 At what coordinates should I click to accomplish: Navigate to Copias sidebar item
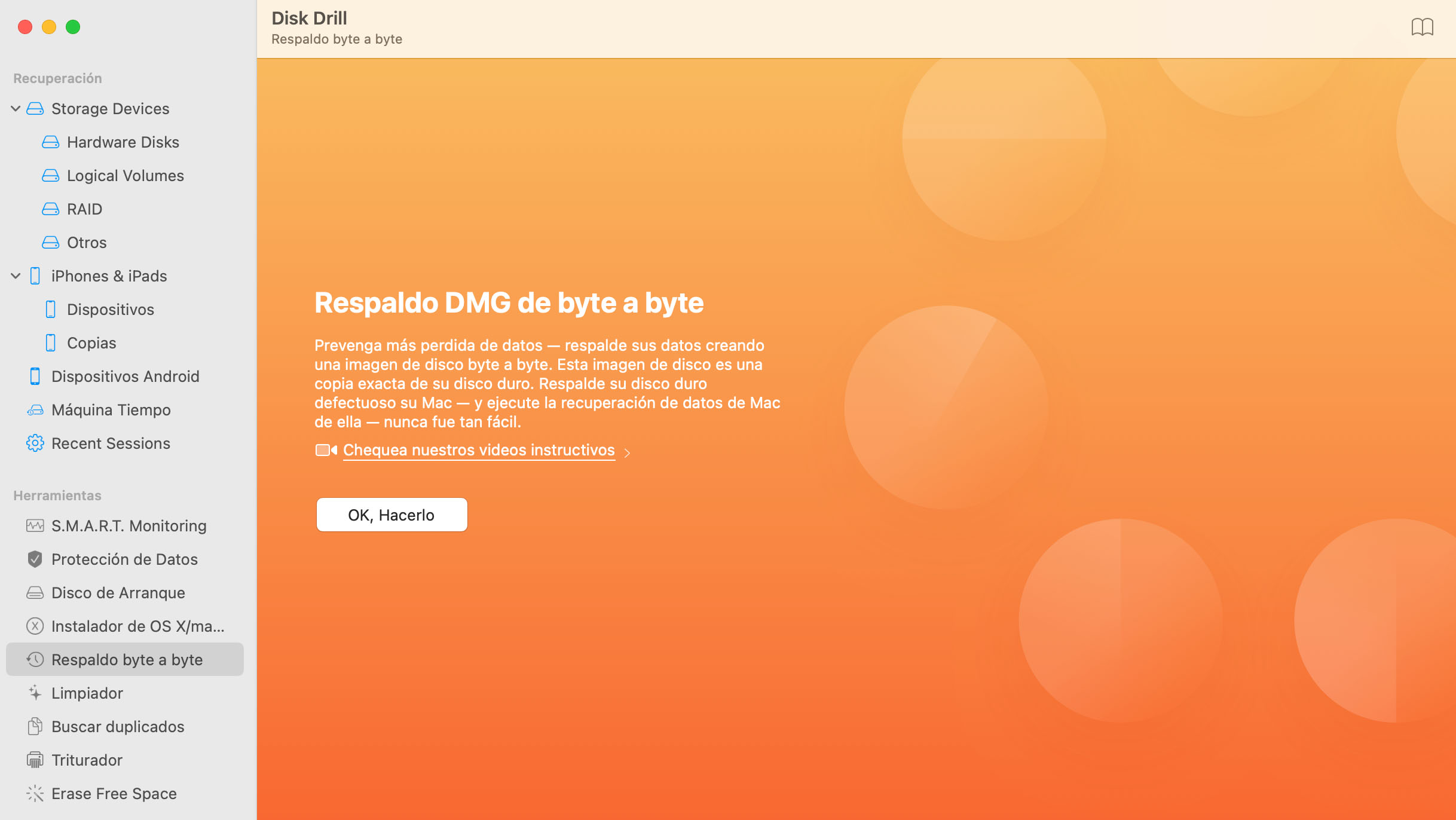92,342
